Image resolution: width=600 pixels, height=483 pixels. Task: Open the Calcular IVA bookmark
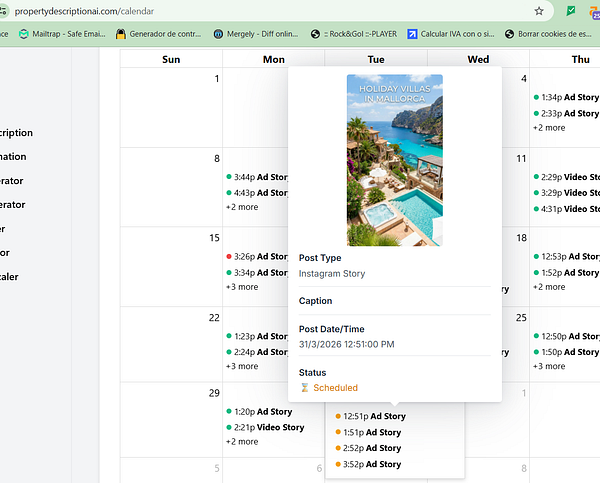click(451, 34)
